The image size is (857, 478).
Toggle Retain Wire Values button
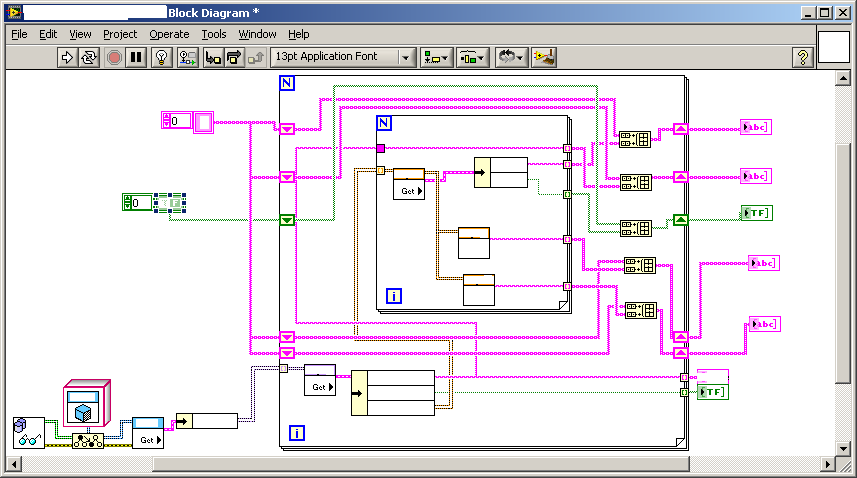[x=187, y=57]
